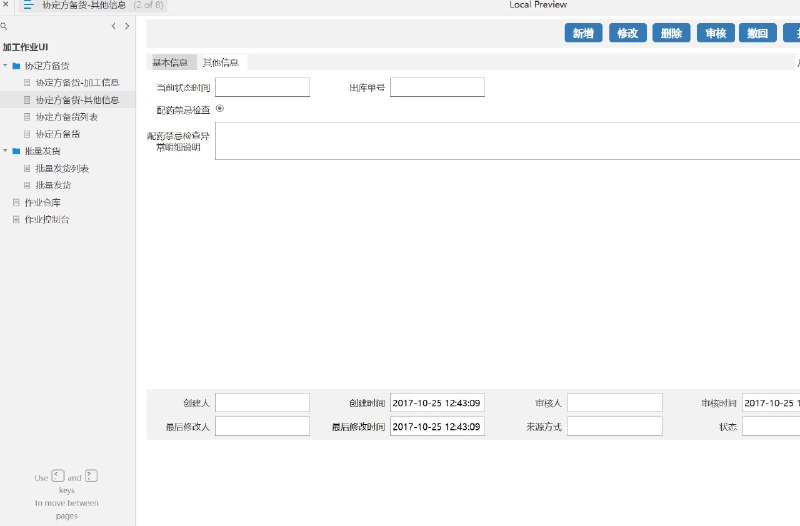Open the page title dropdown (2 of 8)
Image resolution: width=800 pixels, height=526 pixels.
click(x=94, y=5)
